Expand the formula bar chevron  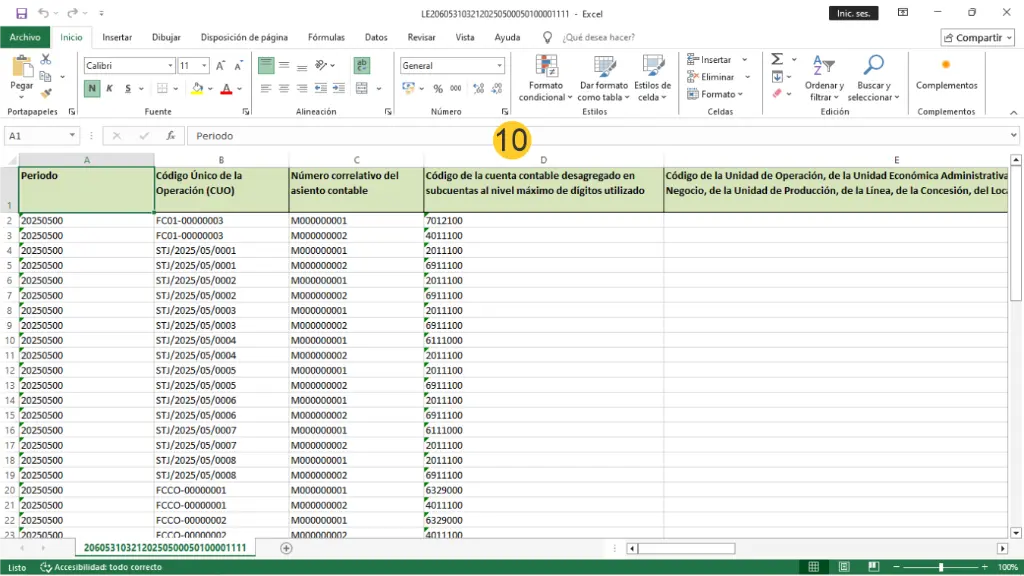coord(1014,135)
